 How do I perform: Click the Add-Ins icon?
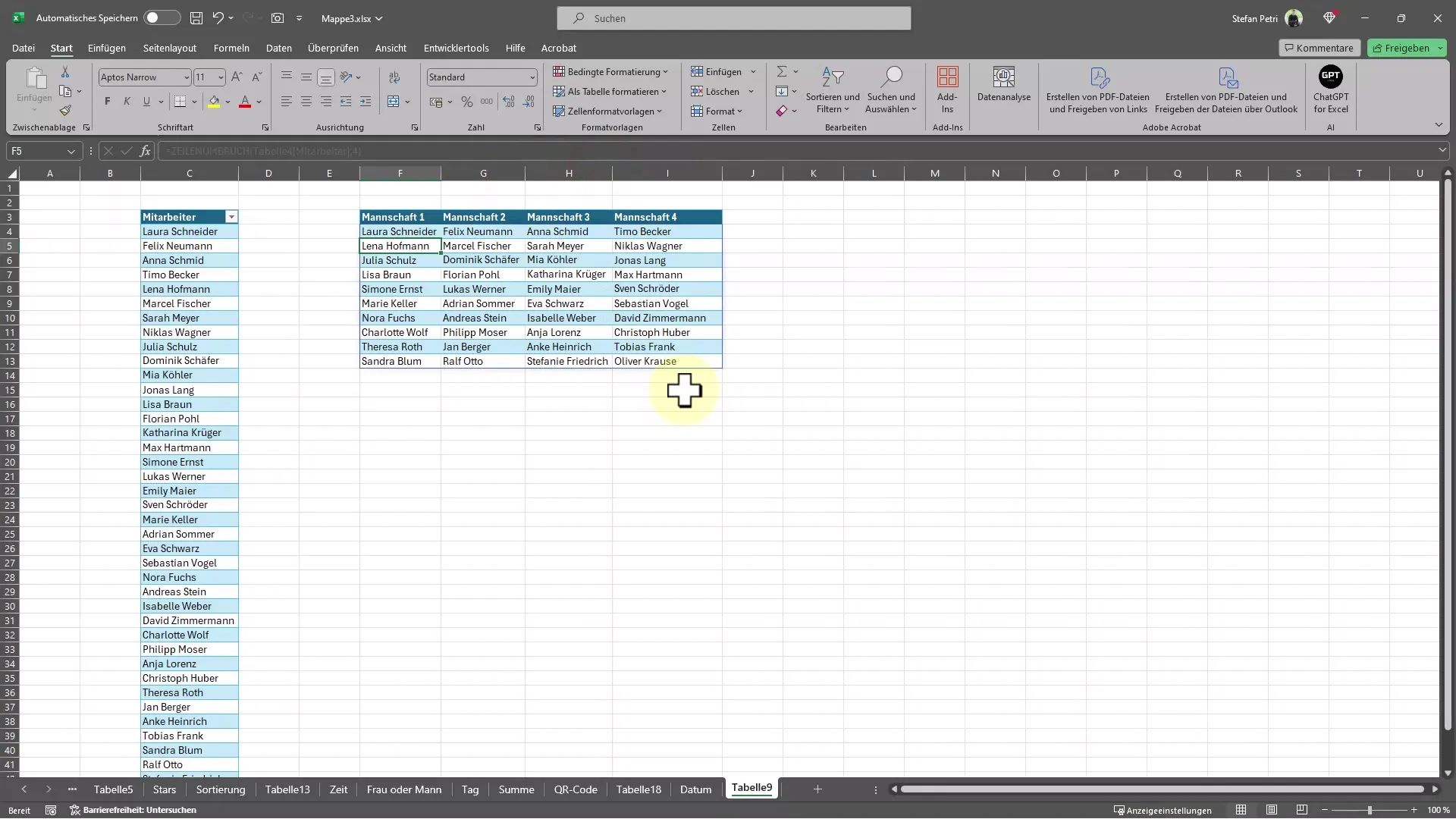click(x=947, y=77)
